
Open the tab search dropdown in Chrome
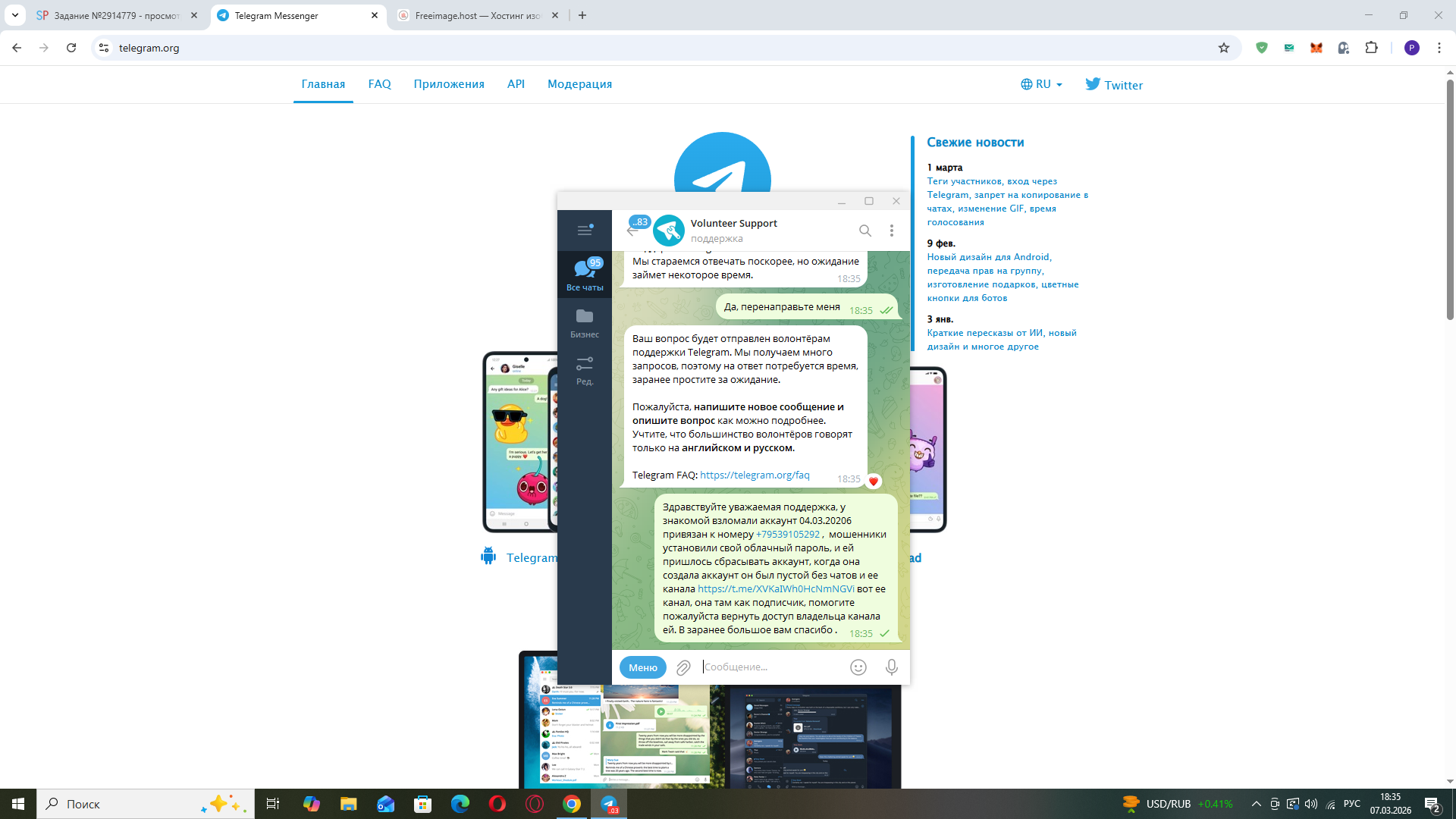(15, 15)
